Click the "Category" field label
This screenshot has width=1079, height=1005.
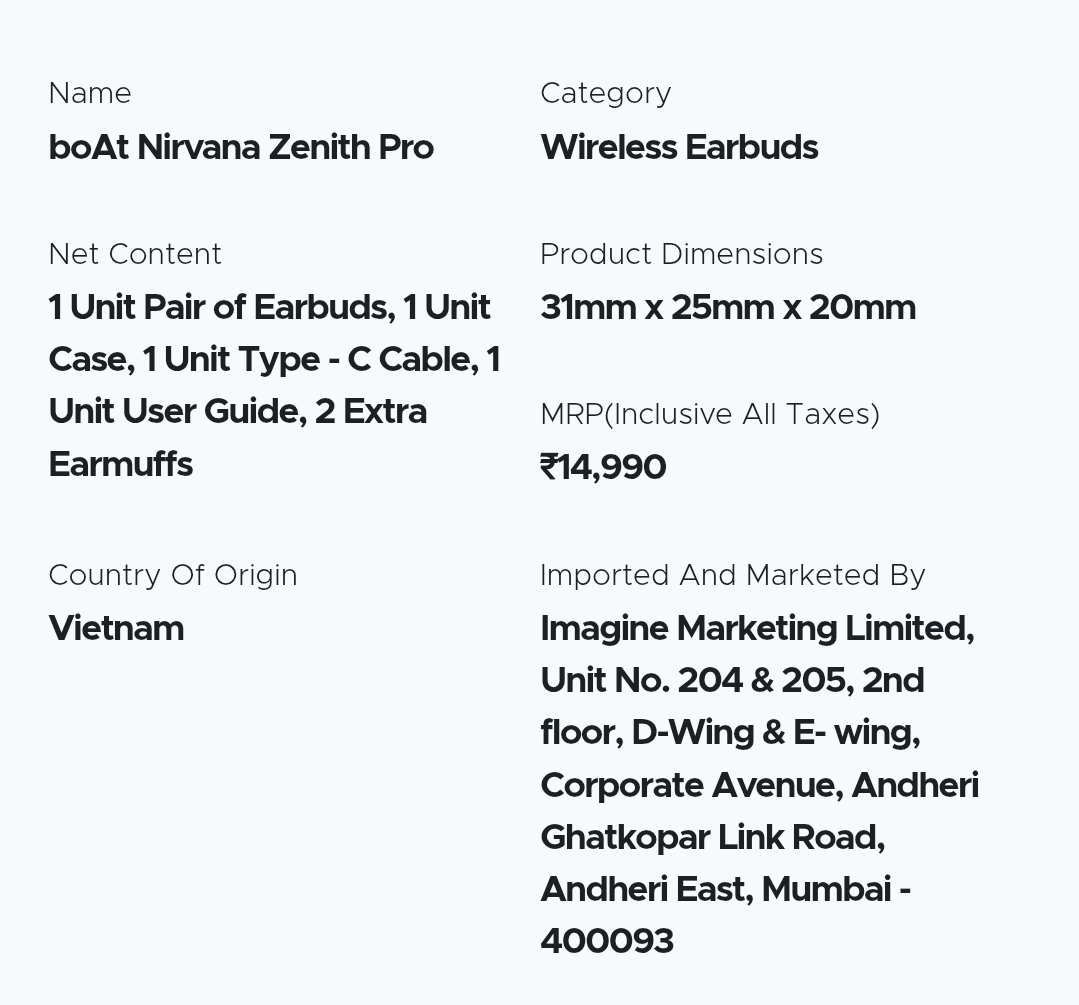605,94
